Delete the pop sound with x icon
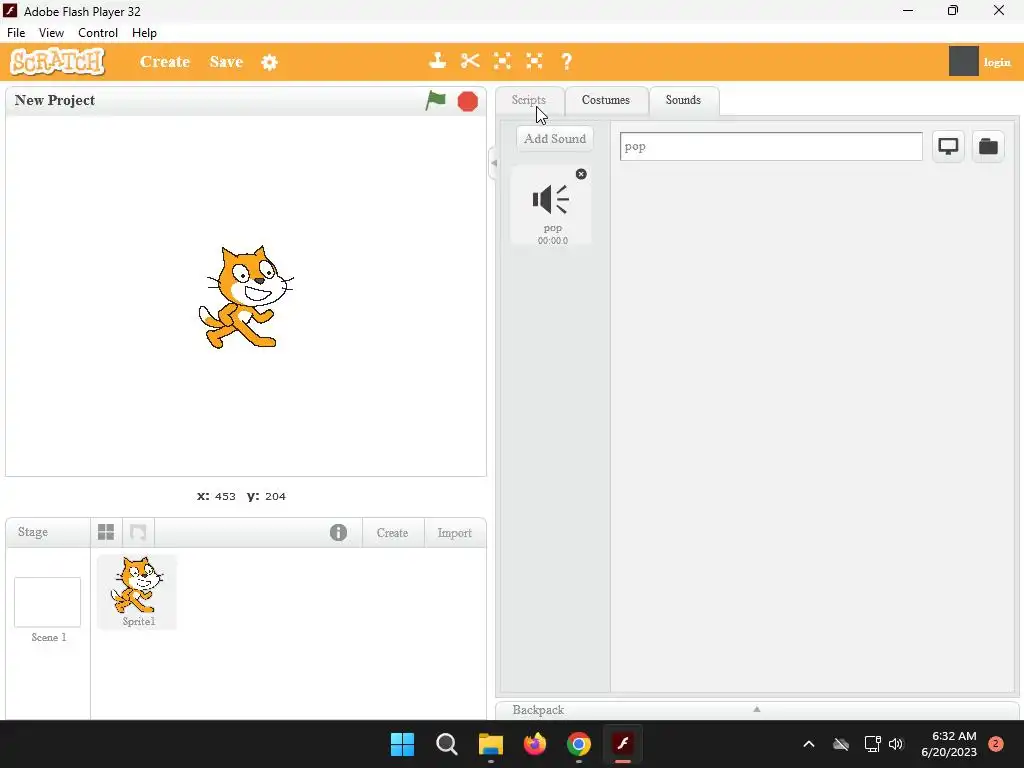1024x768 pixels. (x=581, y=174)
